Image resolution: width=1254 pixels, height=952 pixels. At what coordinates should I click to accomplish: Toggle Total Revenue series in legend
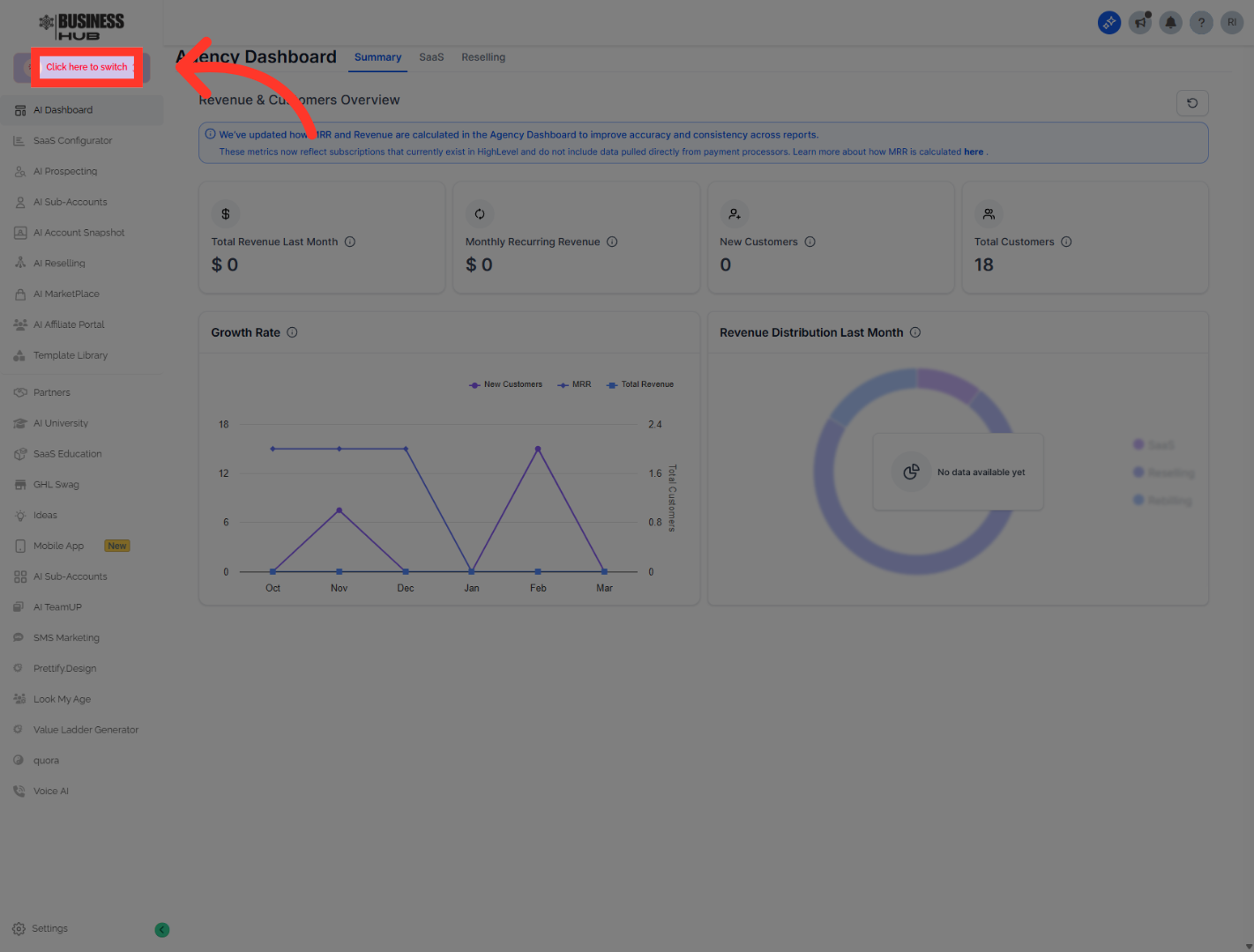[640, 384]
